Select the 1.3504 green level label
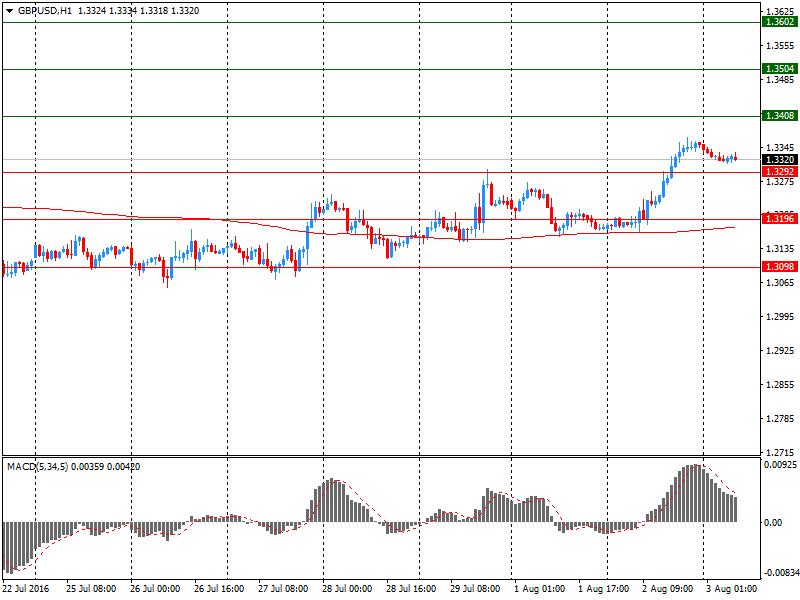The width and height of the screenshot is (800, 600). (780, 69)
